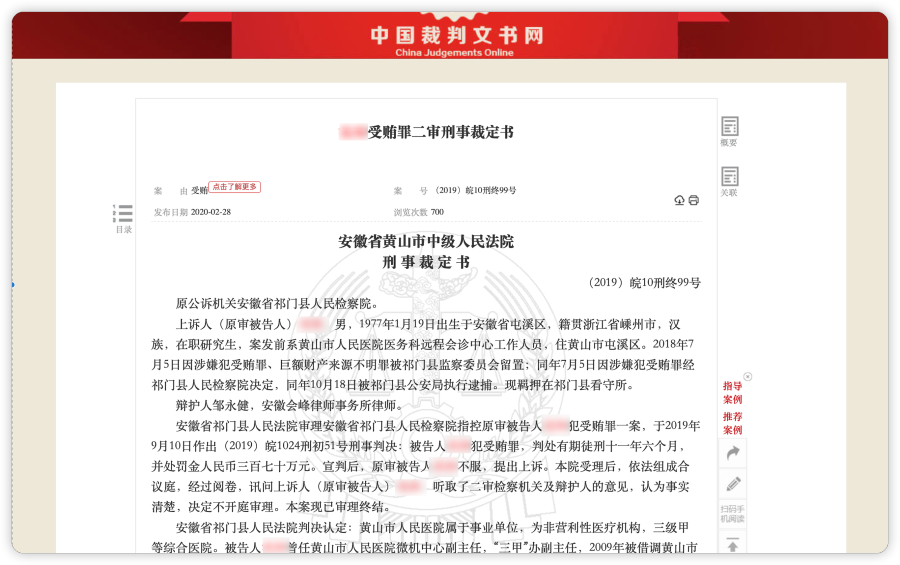Viewport: 900px width, 565px height.
Task: Click the share arrow icon in sidebar
Action: pos(732,453)
